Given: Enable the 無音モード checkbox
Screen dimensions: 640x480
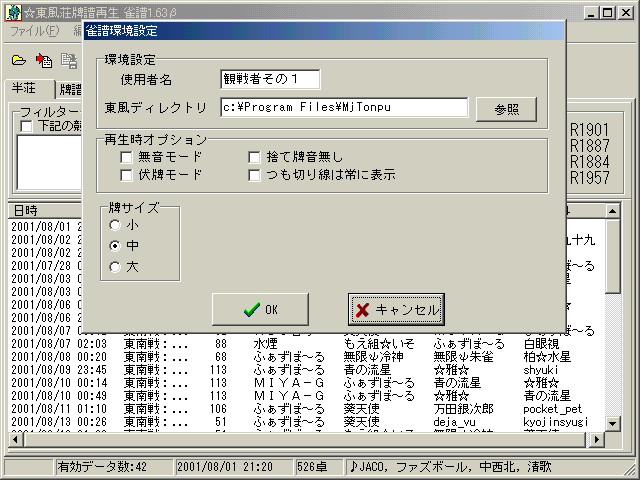Looking at the screenshot, I should point(126,157).
